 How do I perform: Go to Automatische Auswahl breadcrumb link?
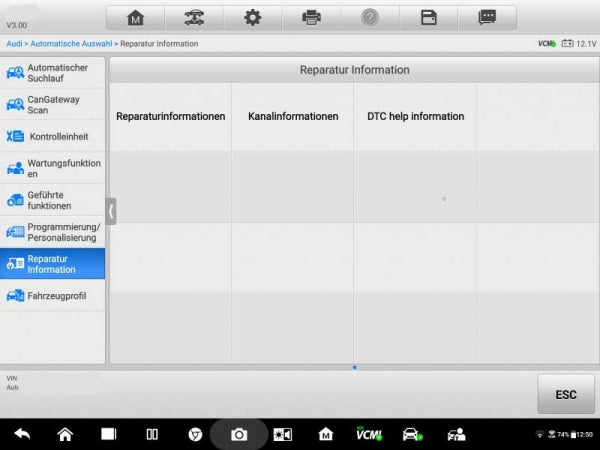(x=71, y=44)
